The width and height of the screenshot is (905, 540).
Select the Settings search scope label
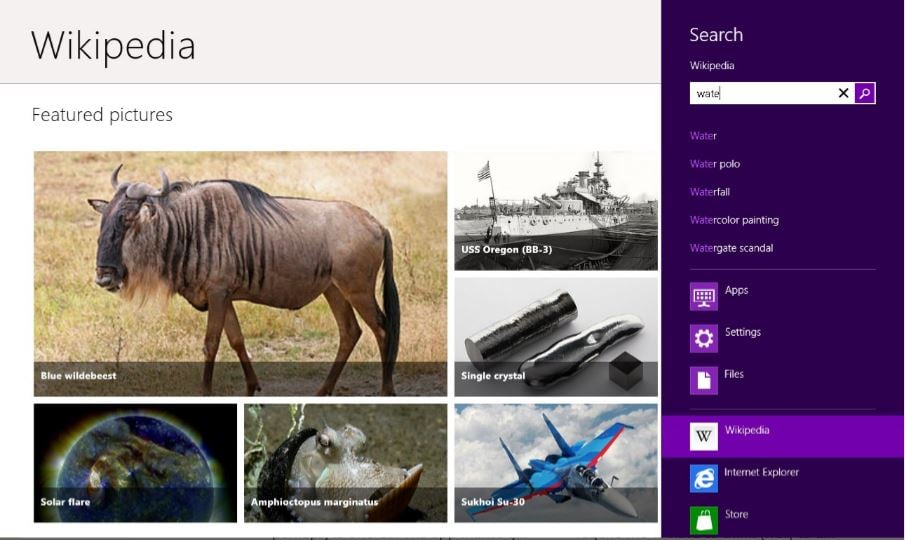click(743, 332)
